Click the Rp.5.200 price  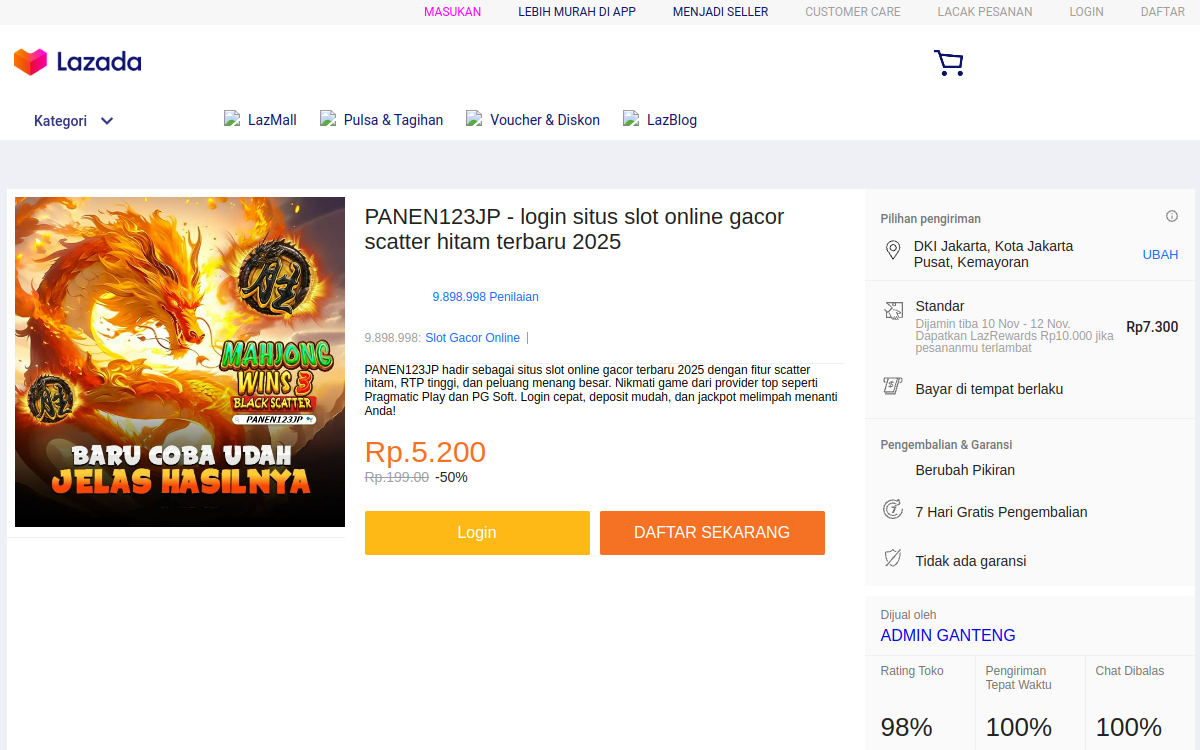[425, 452]
